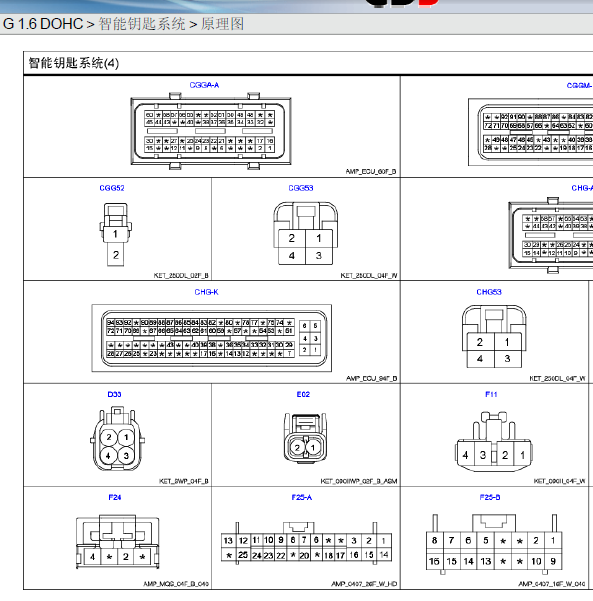Click KET_250DL_04F_W under CHG53
The width and height of the screenshot is (593, 601).
click(557, 379)
